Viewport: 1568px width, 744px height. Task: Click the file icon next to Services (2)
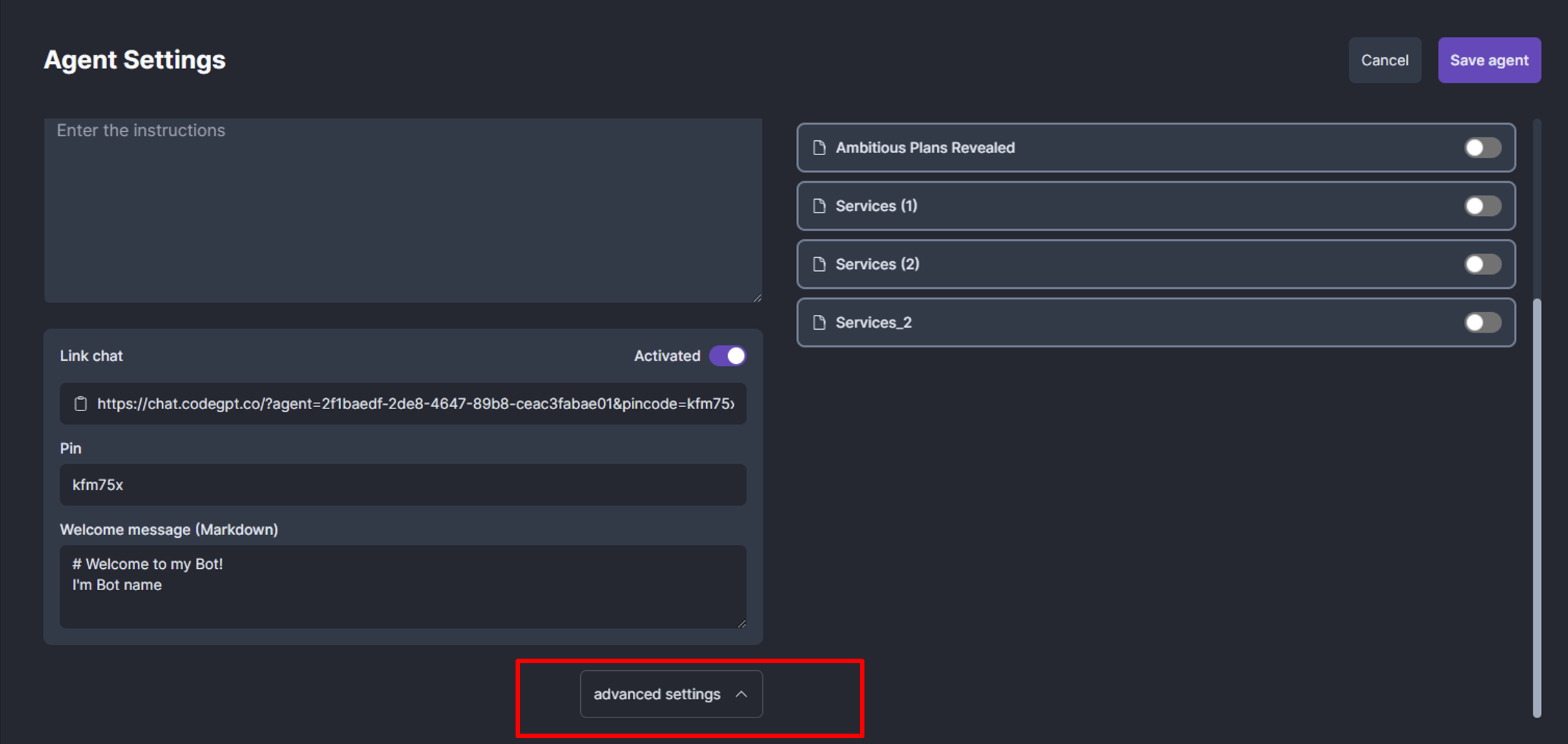coord(819,264)
